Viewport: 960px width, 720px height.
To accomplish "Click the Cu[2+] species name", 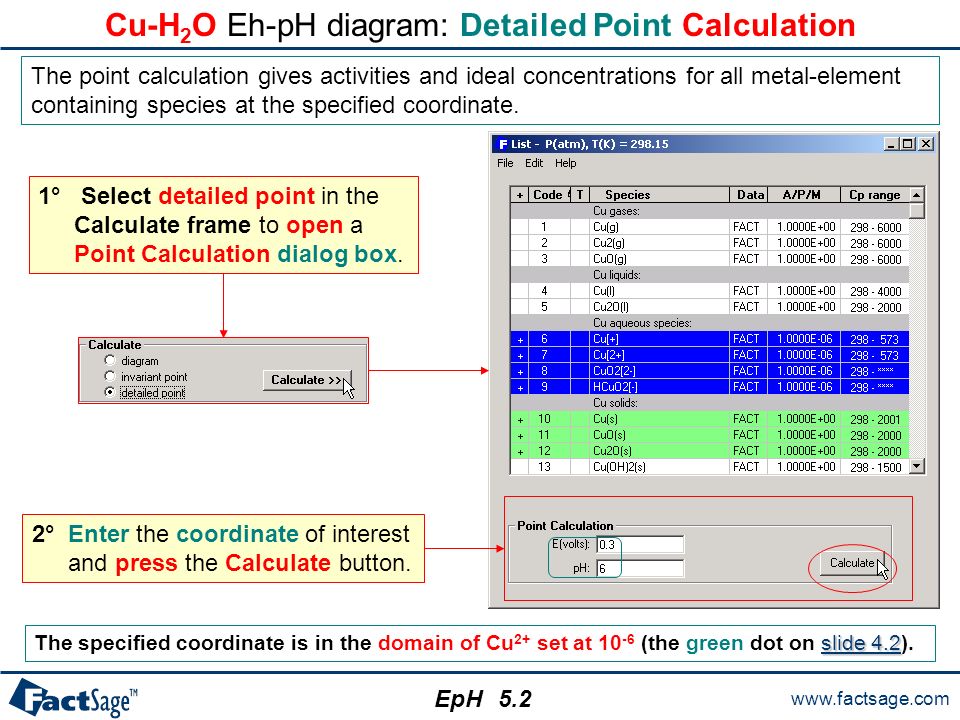I will (x=609, y=355).
